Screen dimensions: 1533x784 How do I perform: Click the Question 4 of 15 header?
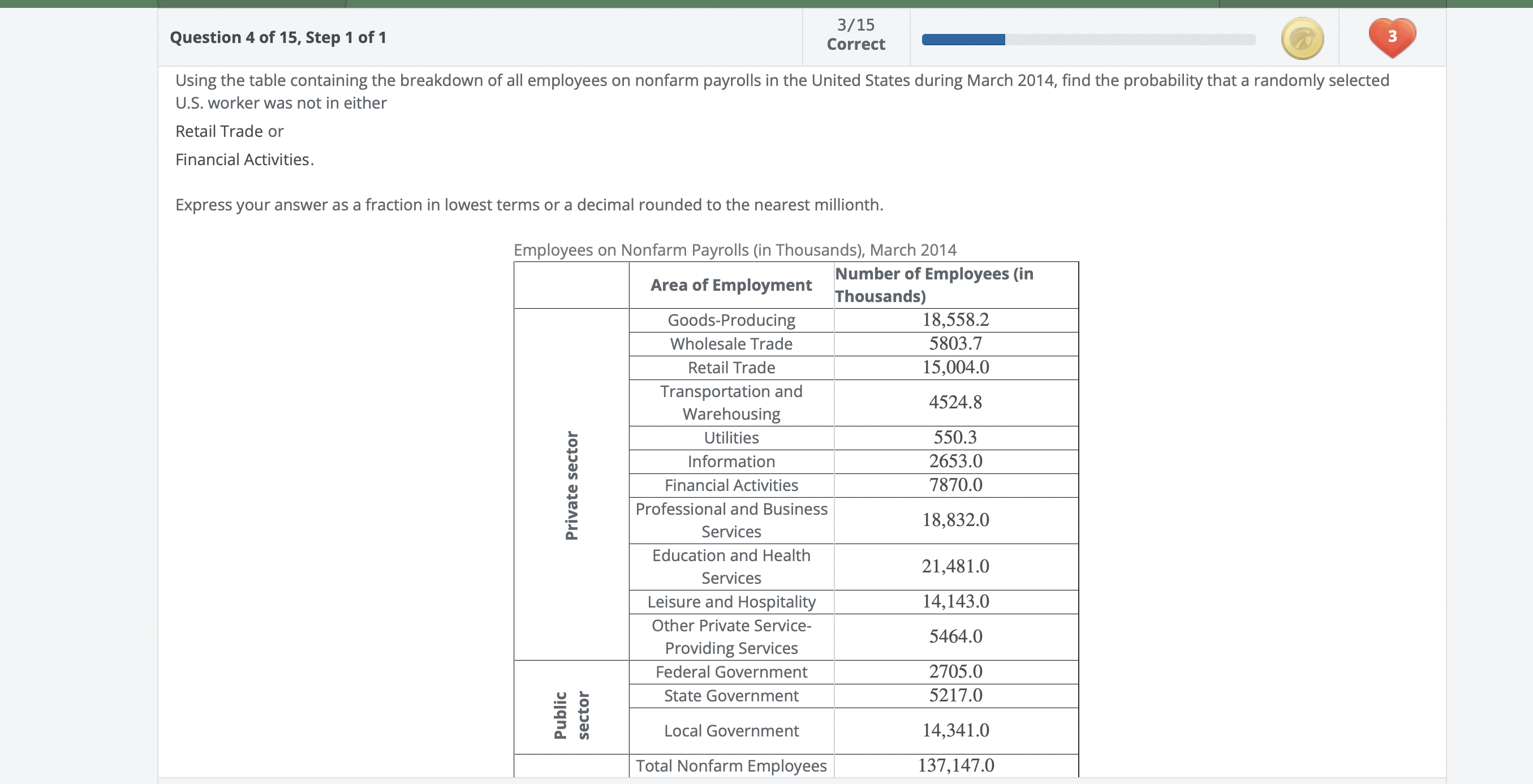pos(278,37)
